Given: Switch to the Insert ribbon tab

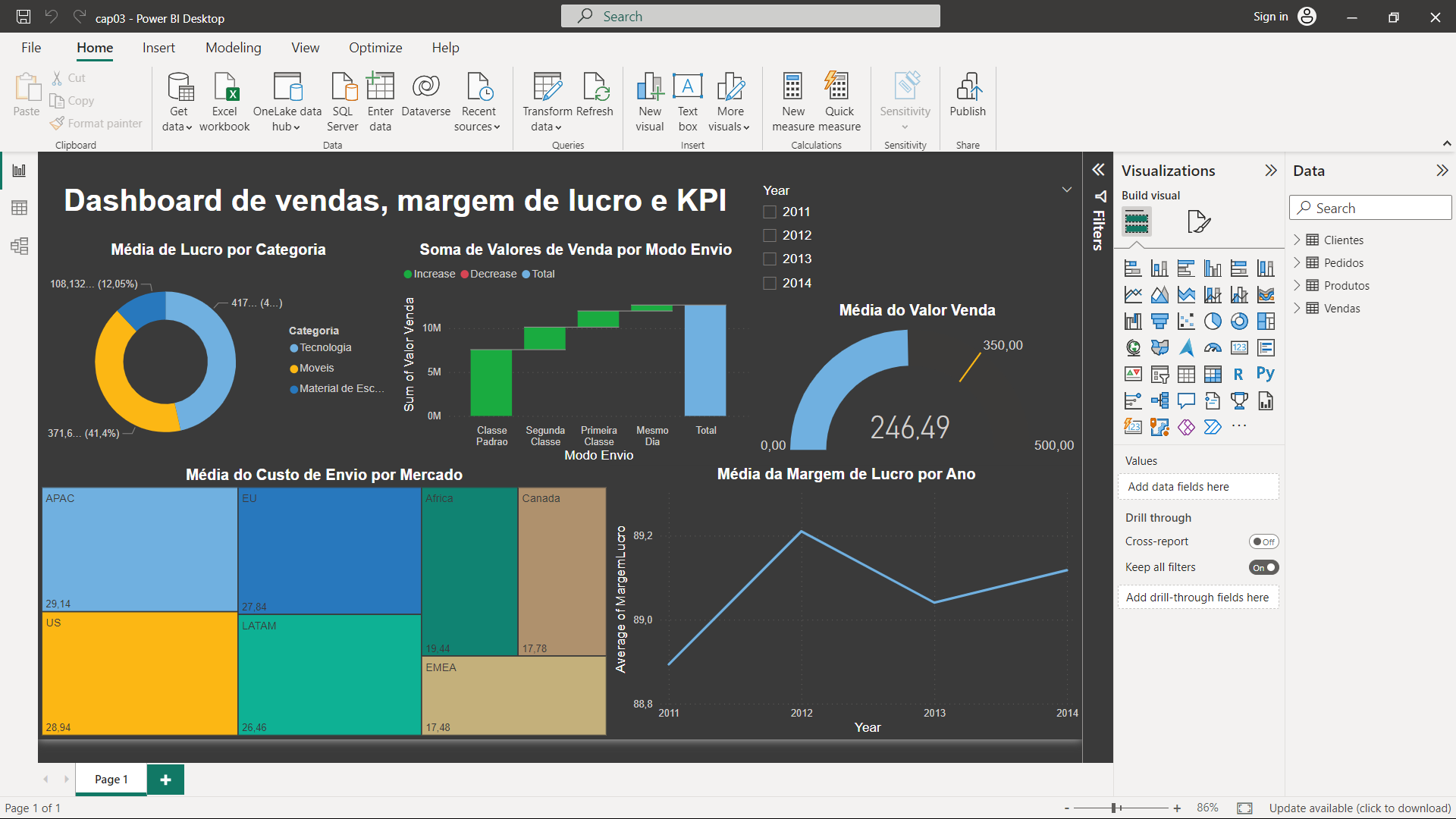Looking at the screenshot, I should tap(158, 48).
